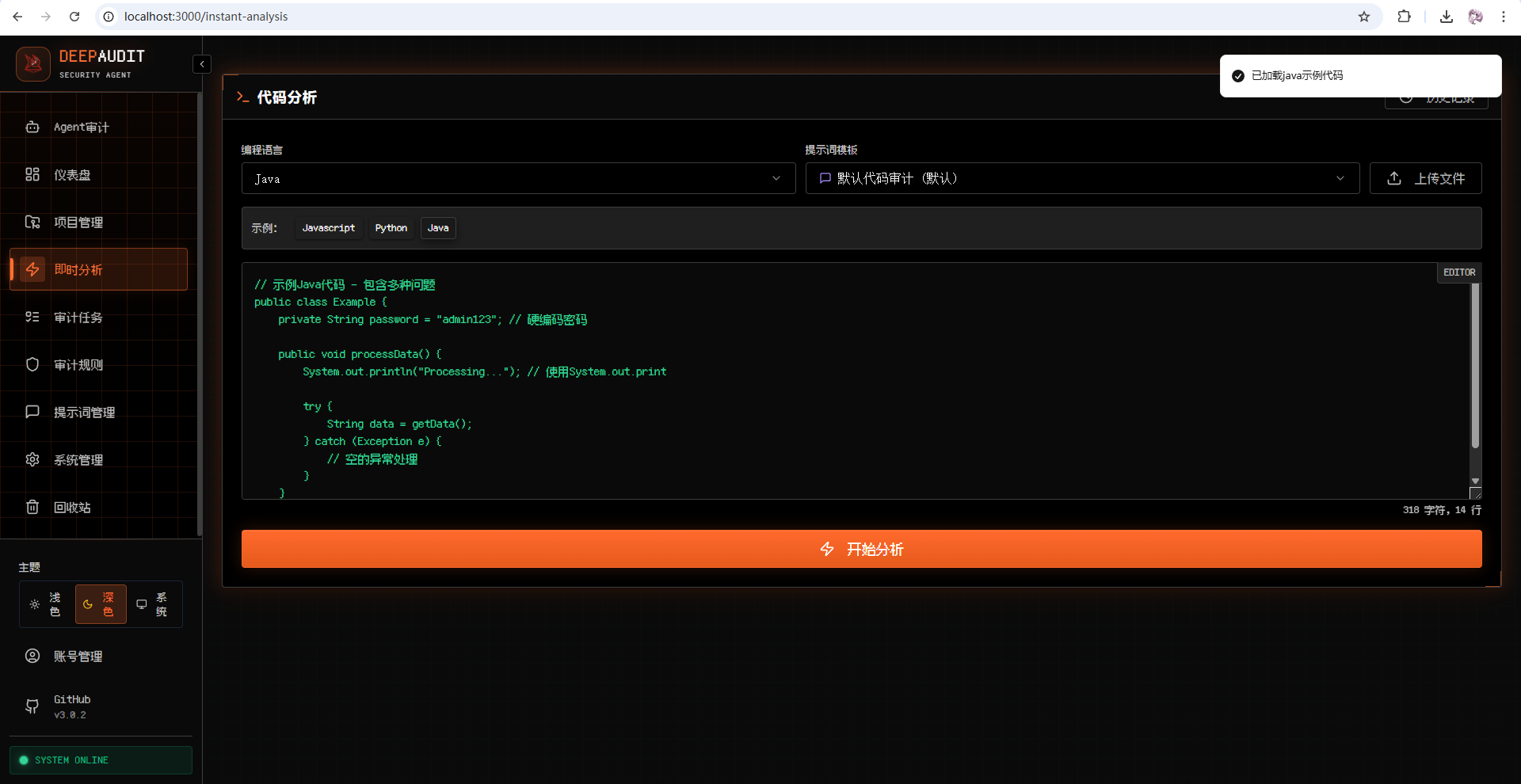Open the 仪表盘 dashboard icon

point(32,174)
